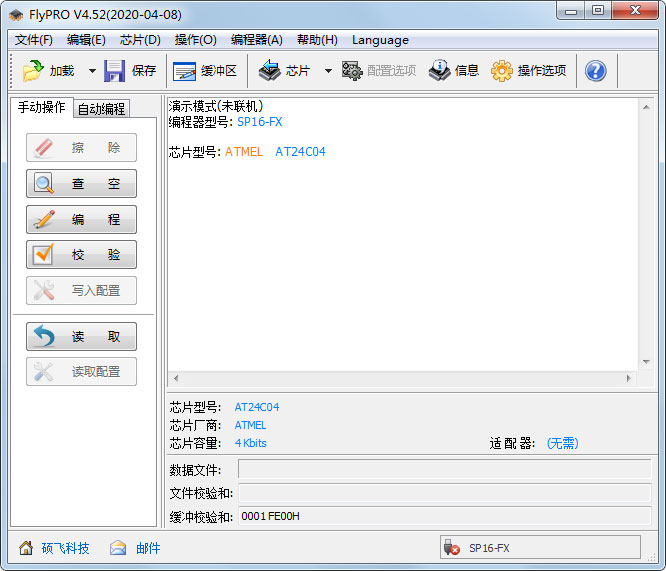Minimize the FlyPRO window
Screen dimensions: 666x571
570,11
